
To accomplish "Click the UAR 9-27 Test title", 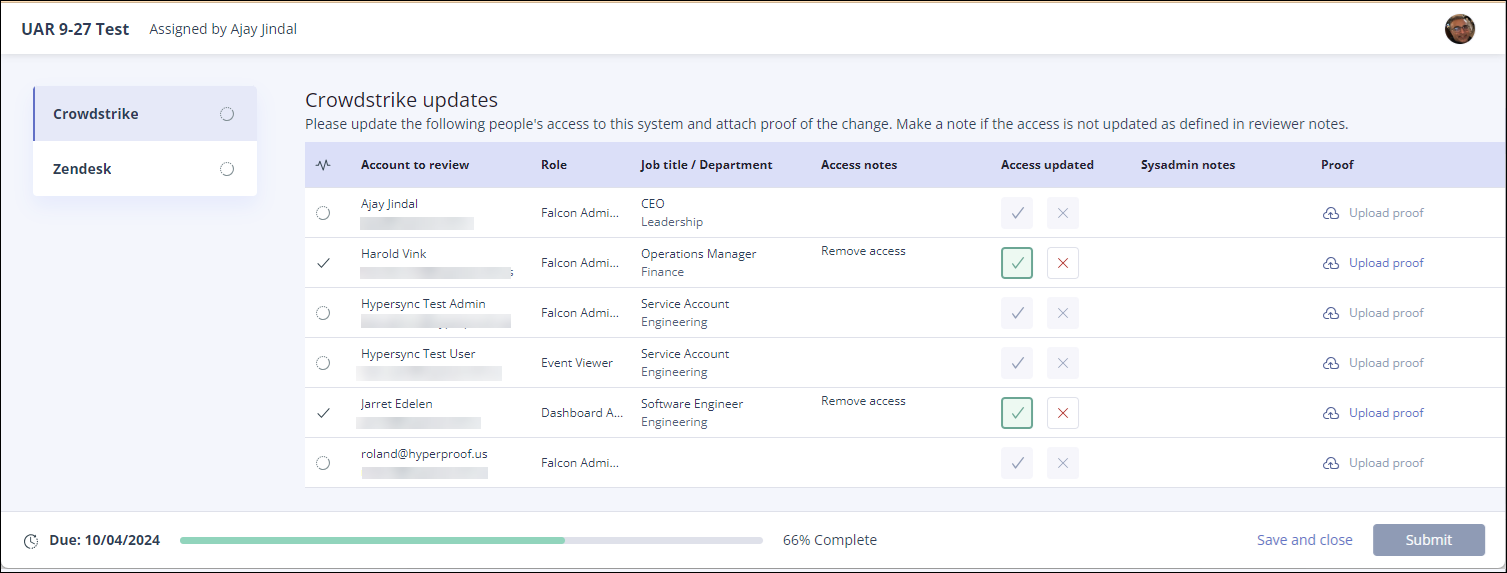I will 75,29.
